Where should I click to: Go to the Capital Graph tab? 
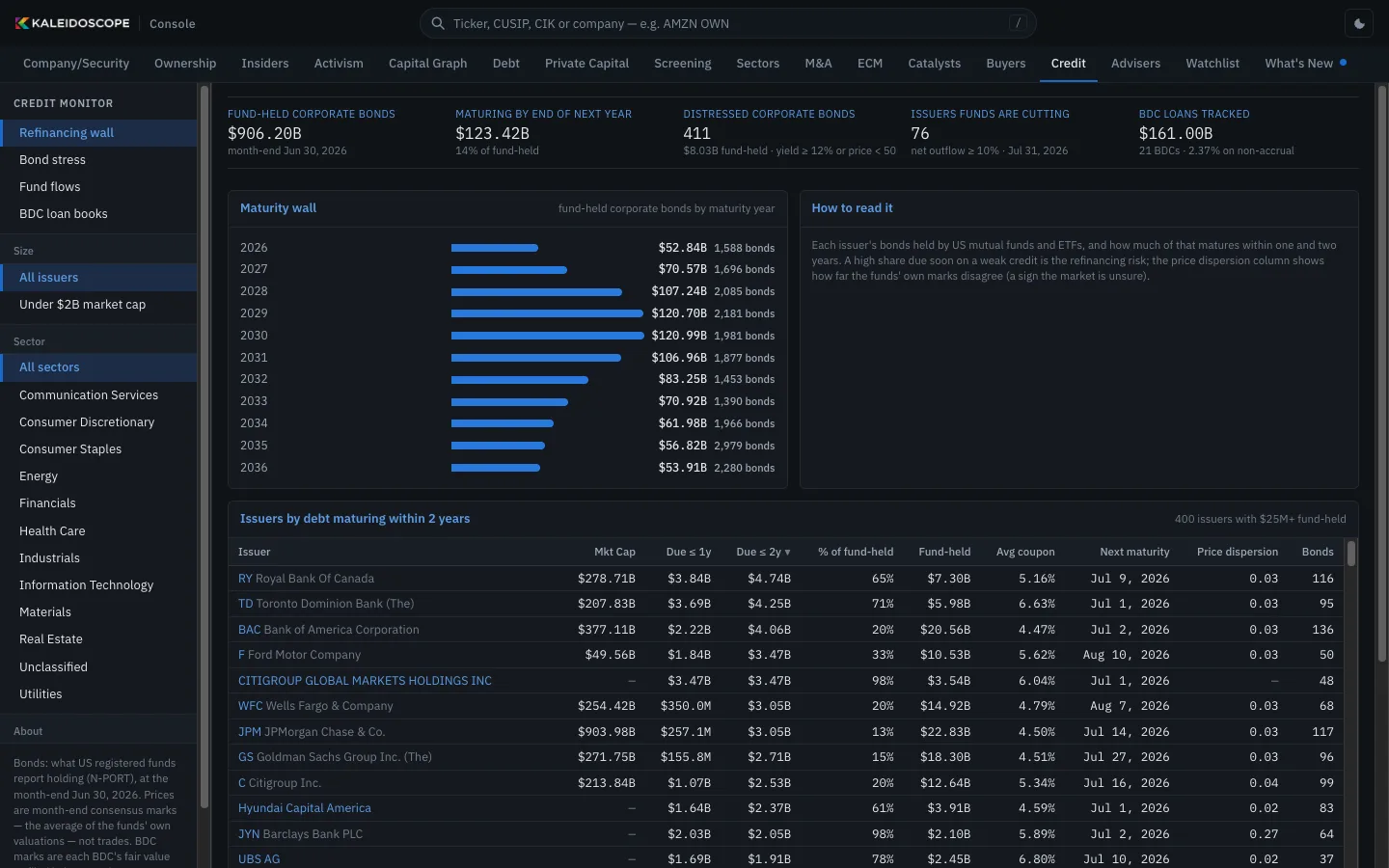click(x=428, y=64)
